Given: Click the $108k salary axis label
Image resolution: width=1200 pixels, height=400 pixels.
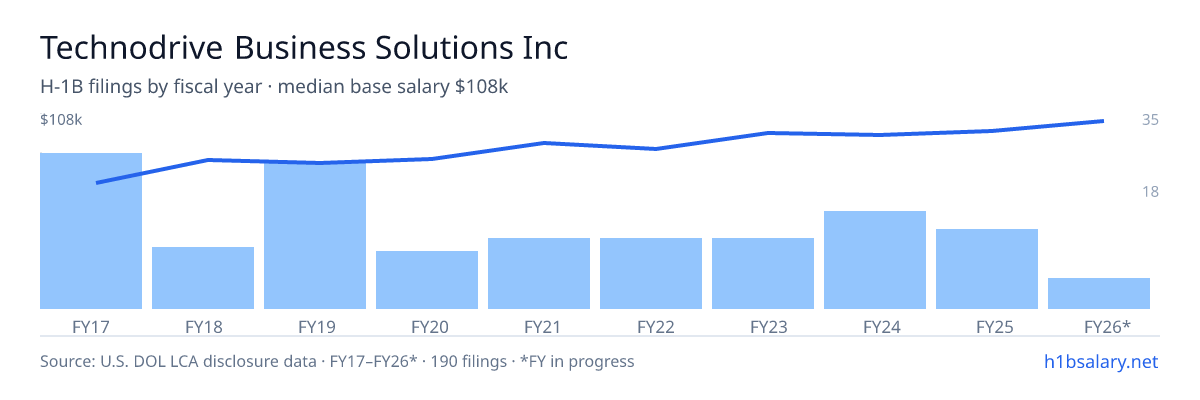Looking at the screenshot, I should coord(61,120).
